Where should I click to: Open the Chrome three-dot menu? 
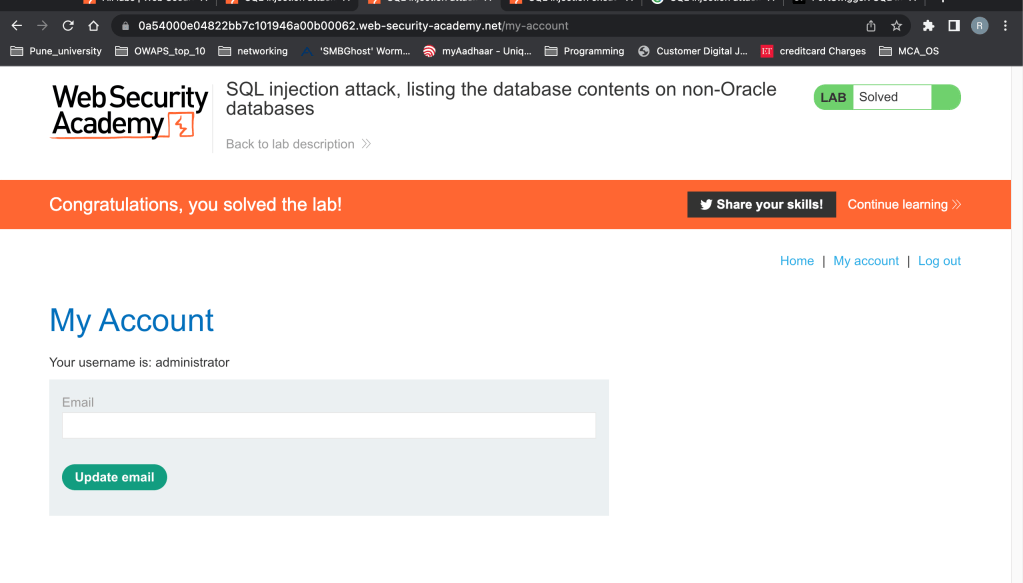[x=1005, y=26]
